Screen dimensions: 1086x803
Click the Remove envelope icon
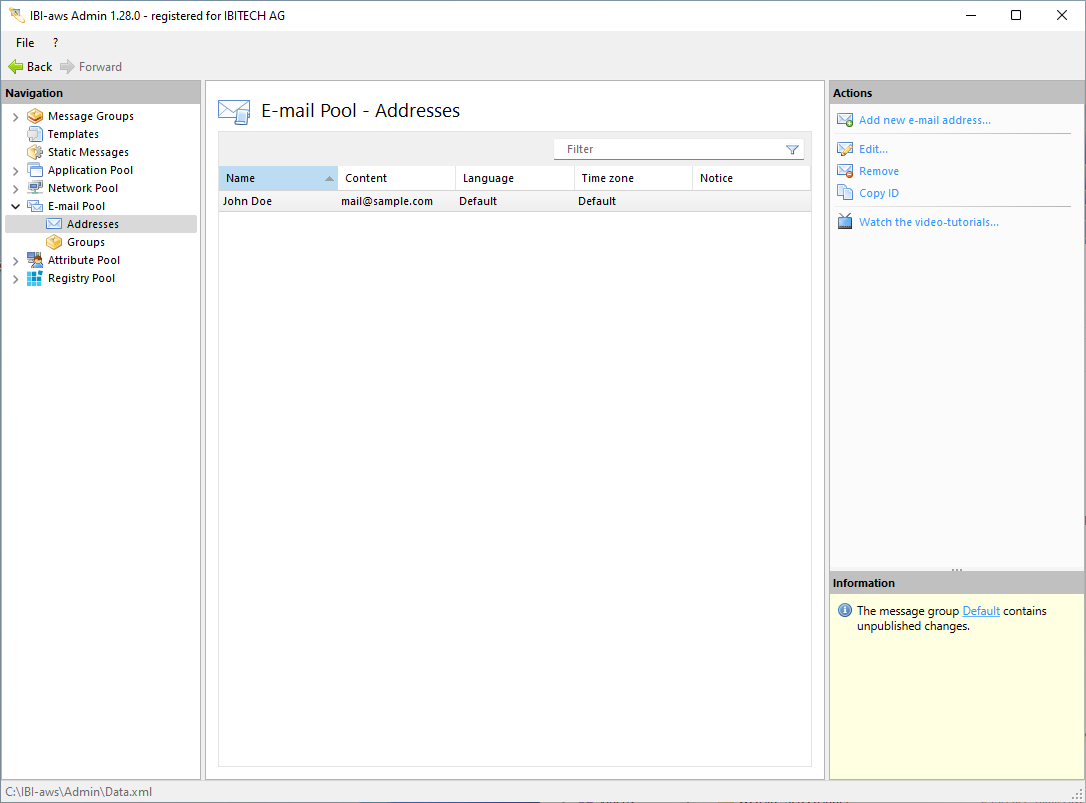pyautogui.click(x=845, y=171)
